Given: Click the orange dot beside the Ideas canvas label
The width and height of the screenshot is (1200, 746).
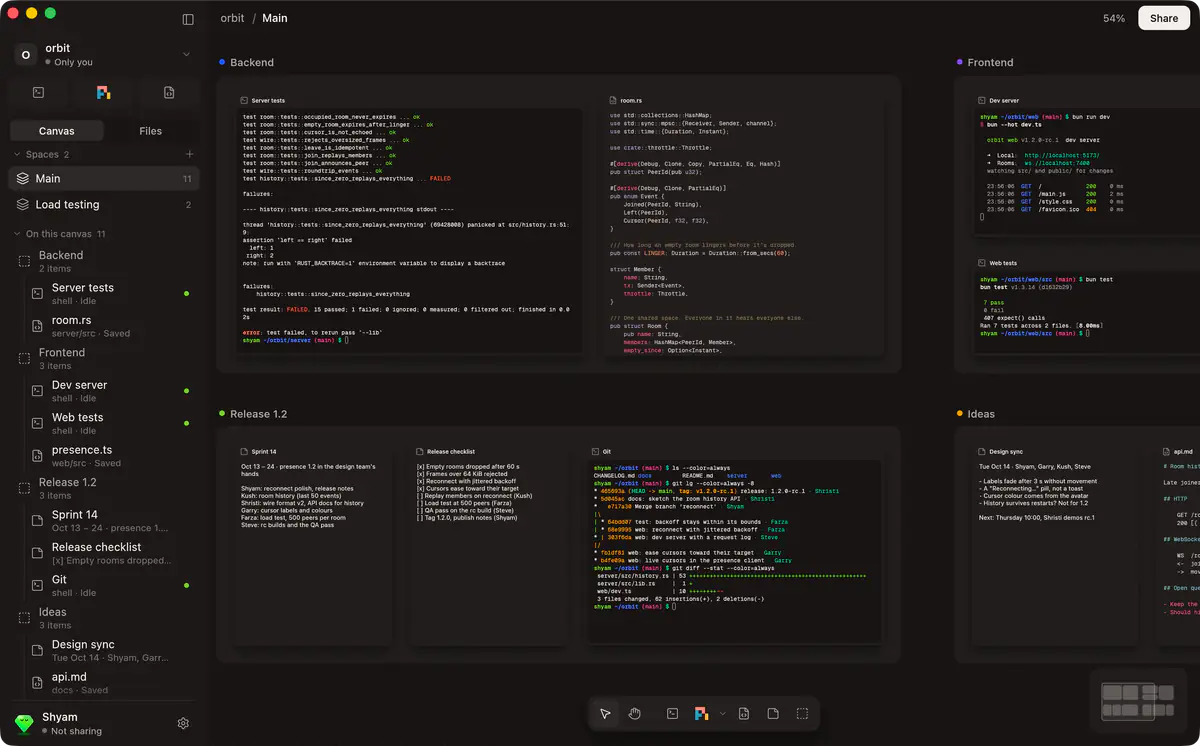Looking at the screenshot, I should point(960,414).
